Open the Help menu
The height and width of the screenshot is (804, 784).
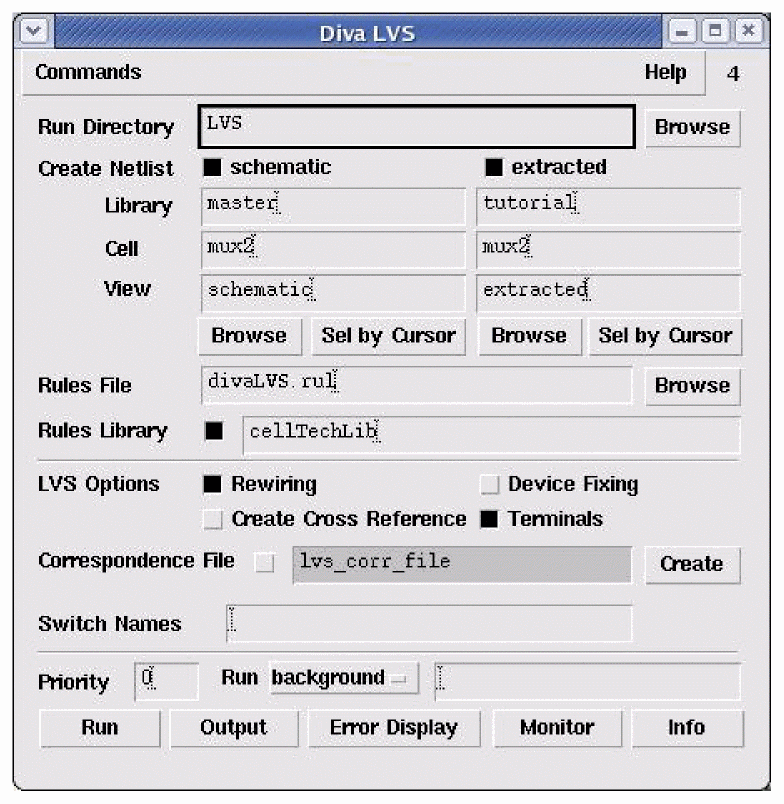click(665, 72)
